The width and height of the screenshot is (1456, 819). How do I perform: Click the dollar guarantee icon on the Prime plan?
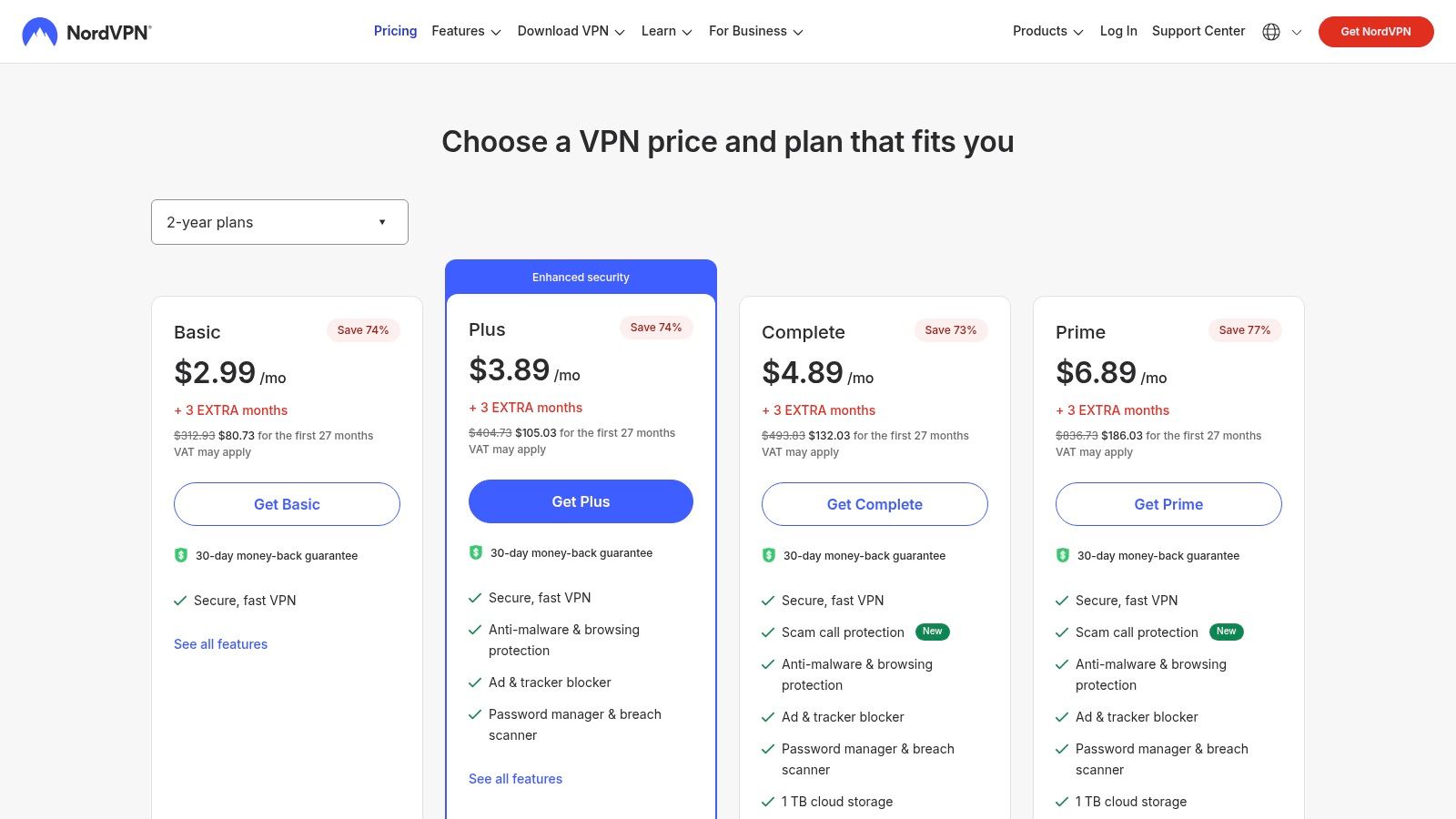(x=1062, y=555)
